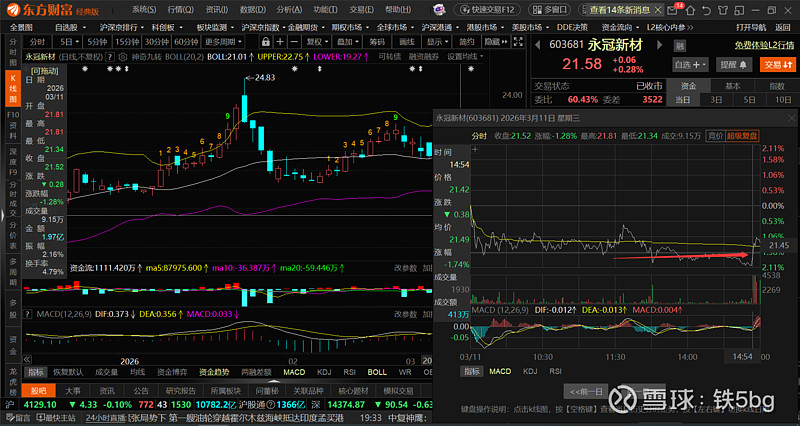Toggle the 可转债 overlay

click(389, 57)
